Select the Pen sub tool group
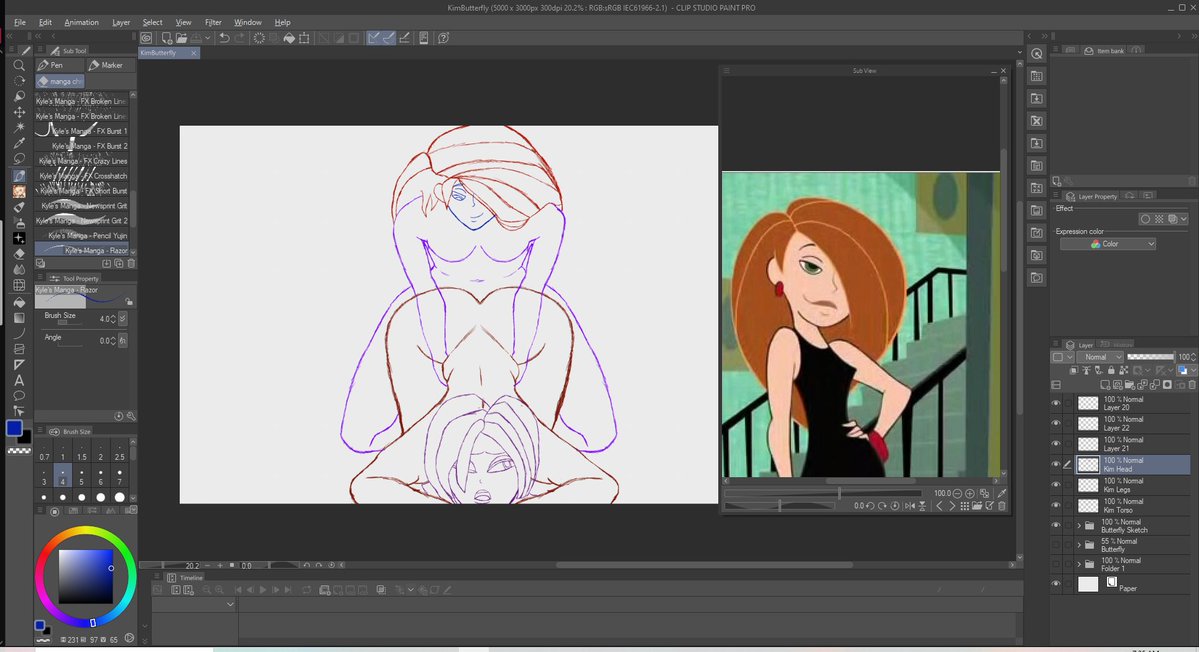 [x=59, y=65]
